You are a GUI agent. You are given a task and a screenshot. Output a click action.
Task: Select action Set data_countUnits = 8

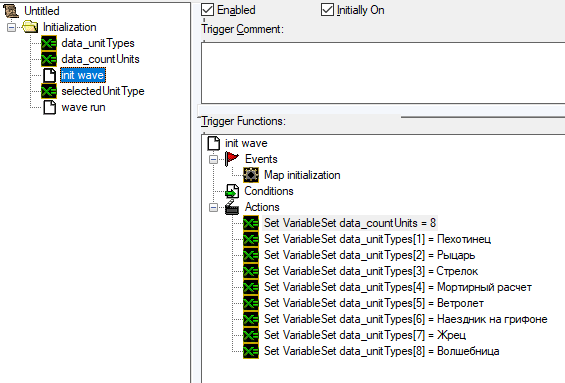click(x=350, y=223)
